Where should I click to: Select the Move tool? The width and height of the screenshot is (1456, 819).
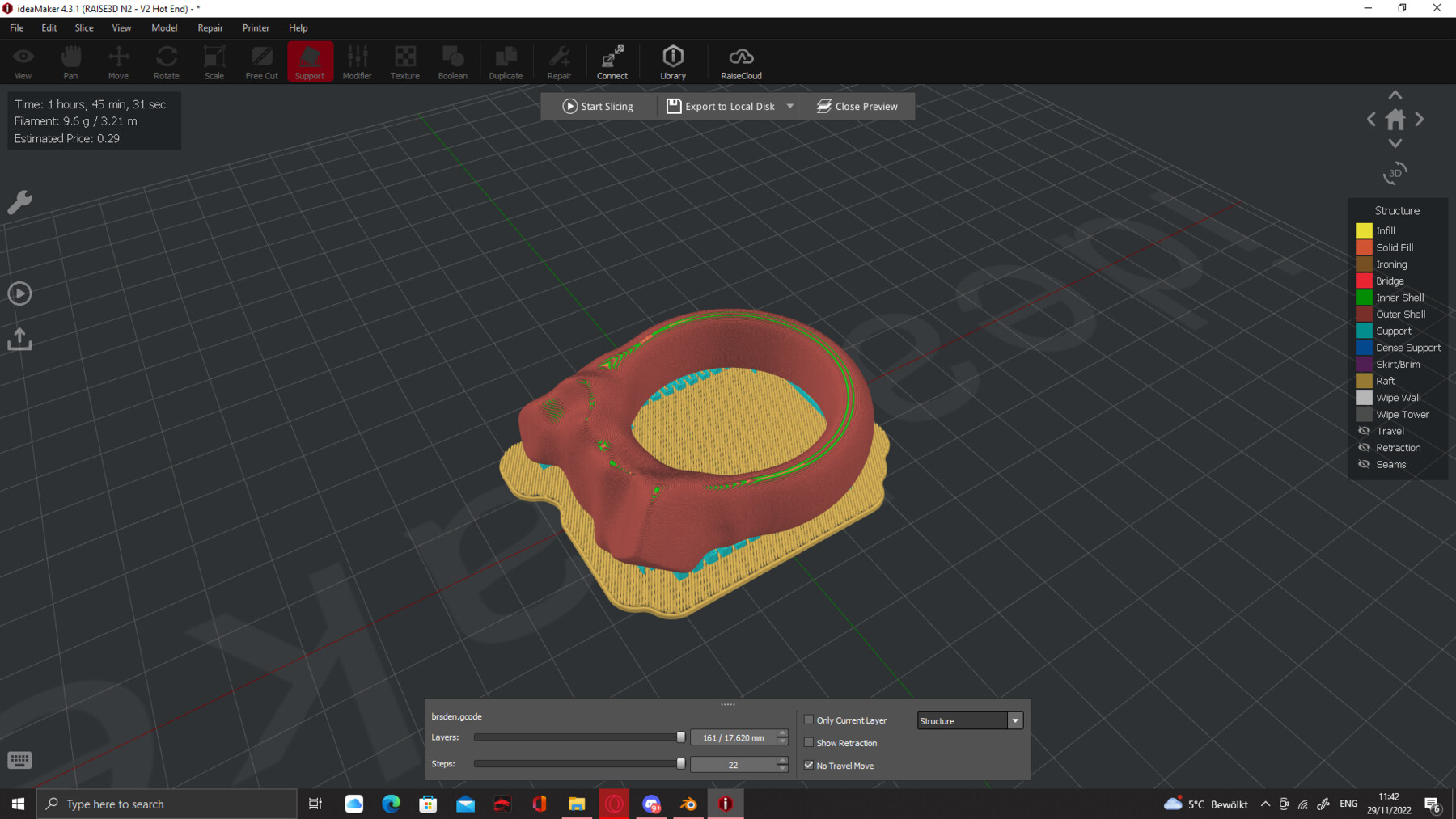click(118, 61)
